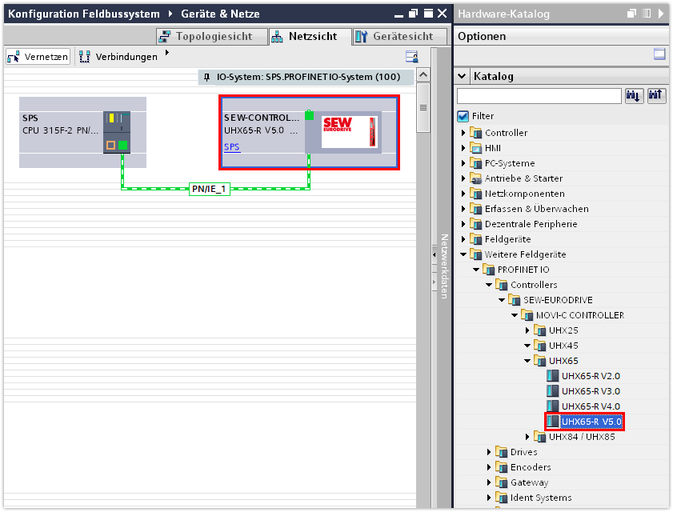Click the search upward icon in catalog

click(x=656, y=96)
